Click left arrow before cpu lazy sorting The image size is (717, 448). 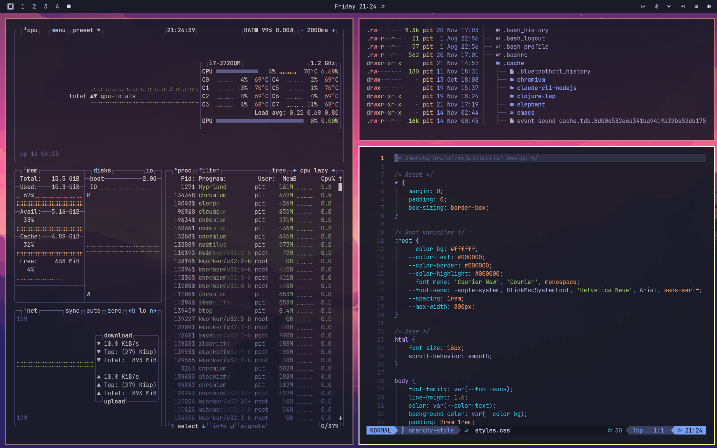click(x=295, y=170)
